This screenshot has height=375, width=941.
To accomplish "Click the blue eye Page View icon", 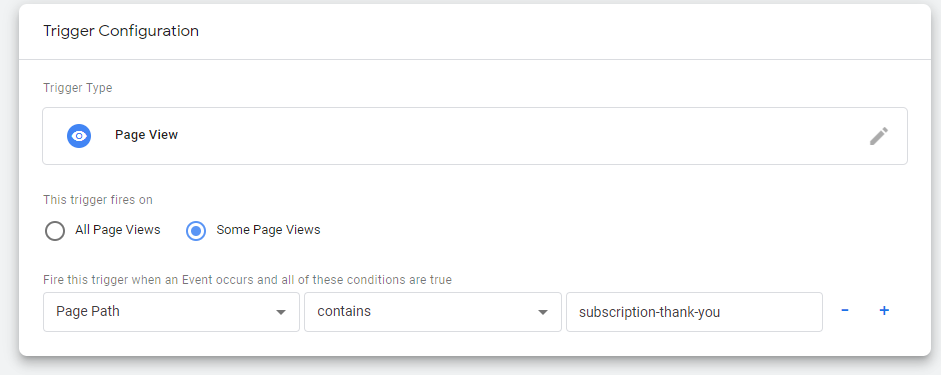I will point(79,136).
